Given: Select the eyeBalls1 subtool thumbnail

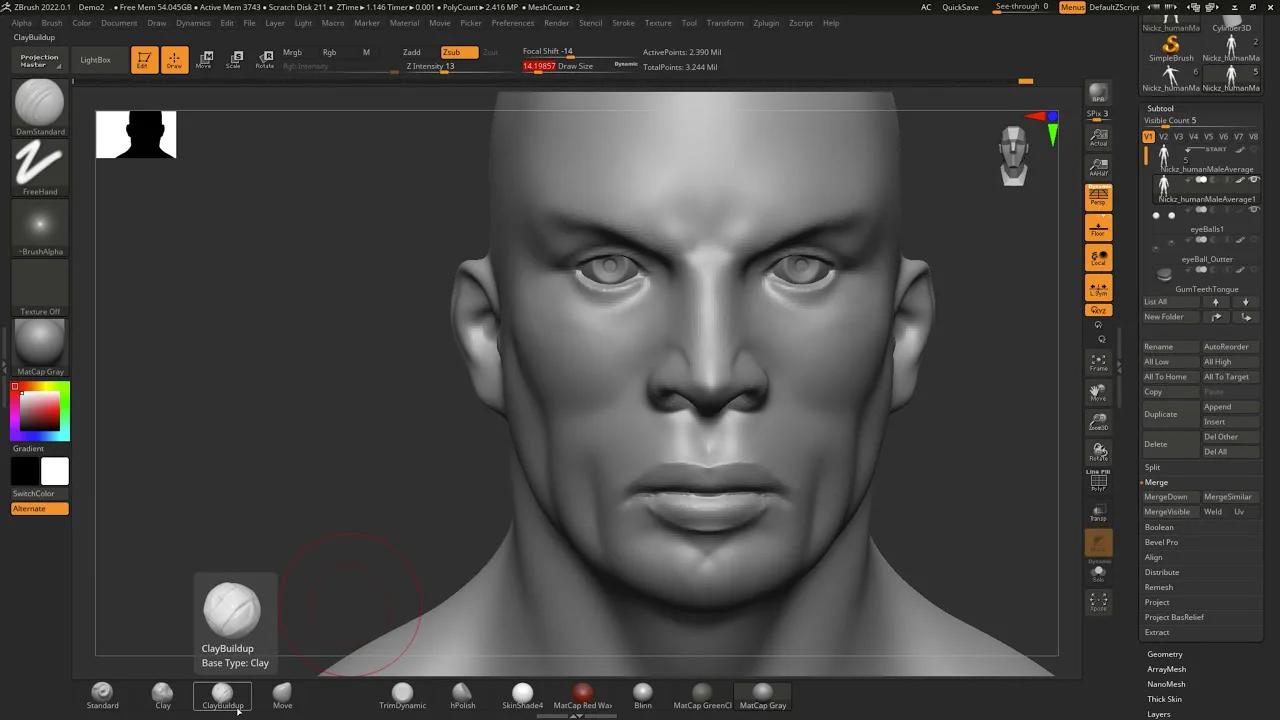Looking at the screenshot, I should [1163, 215].
